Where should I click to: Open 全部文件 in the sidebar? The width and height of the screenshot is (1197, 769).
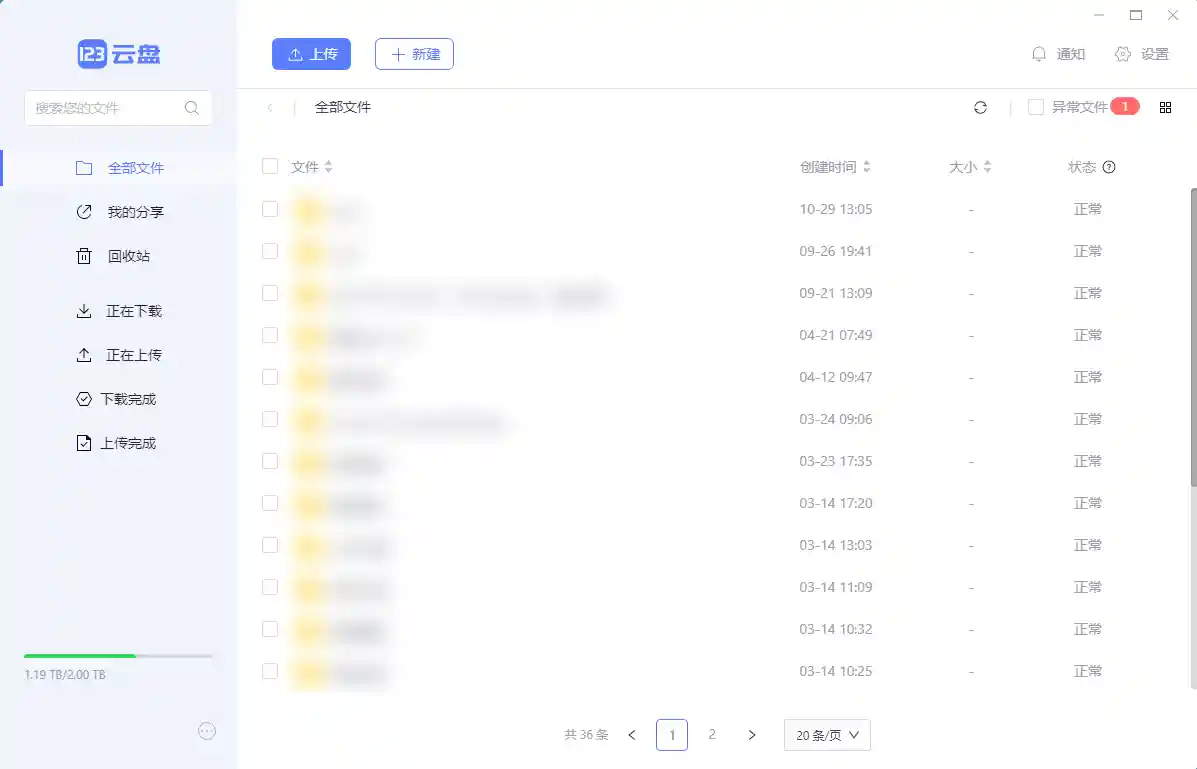point(120,168)
